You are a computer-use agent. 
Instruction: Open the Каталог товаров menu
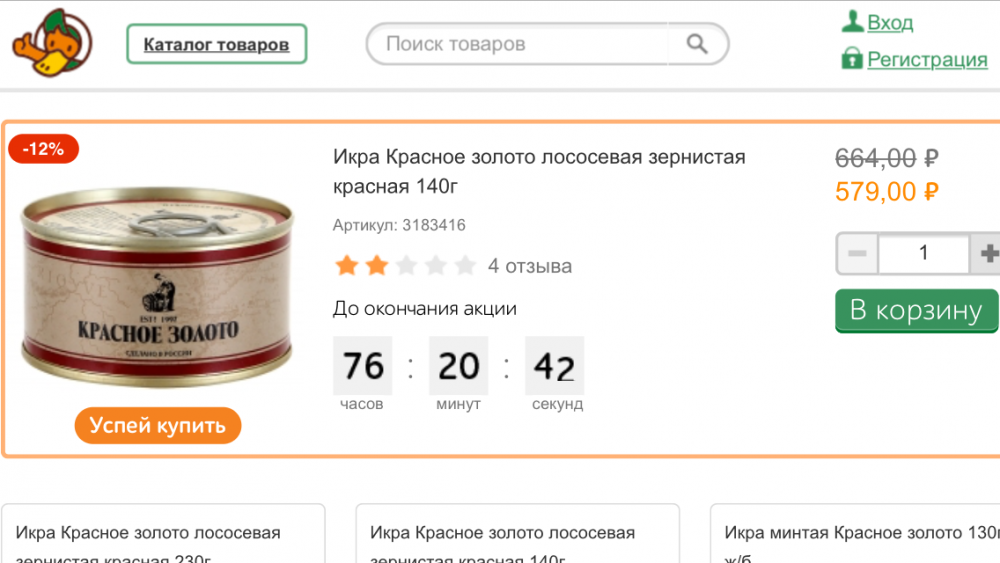point(216,44)
